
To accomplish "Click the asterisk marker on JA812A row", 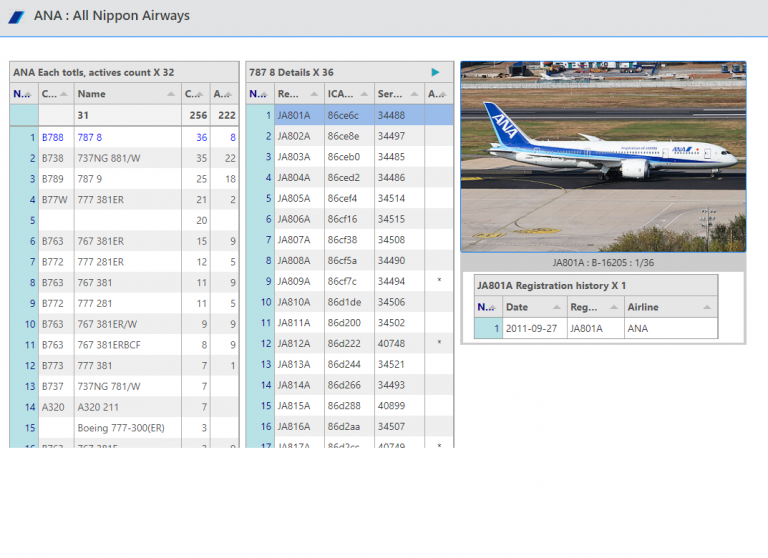I will (x=438, y=343).
